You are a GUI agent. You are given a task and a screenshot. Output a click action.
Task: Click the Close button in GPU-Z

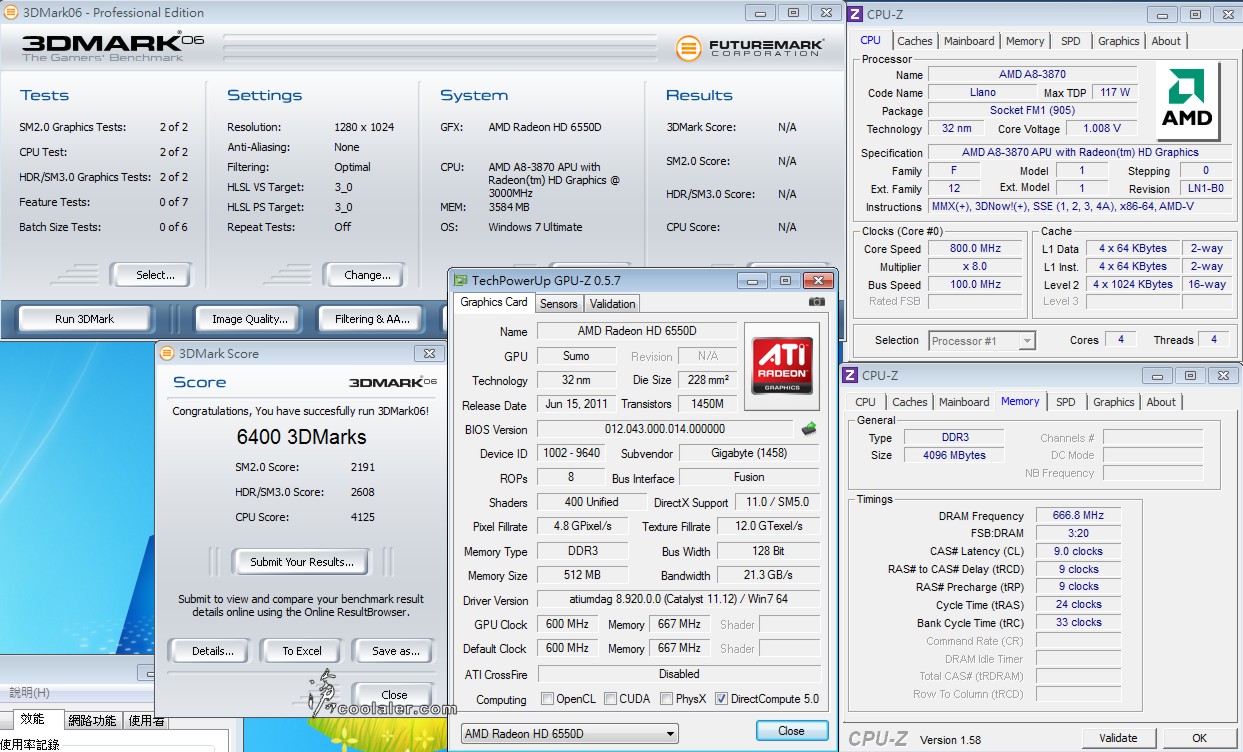pyautogui.click(x=791, y=731)
